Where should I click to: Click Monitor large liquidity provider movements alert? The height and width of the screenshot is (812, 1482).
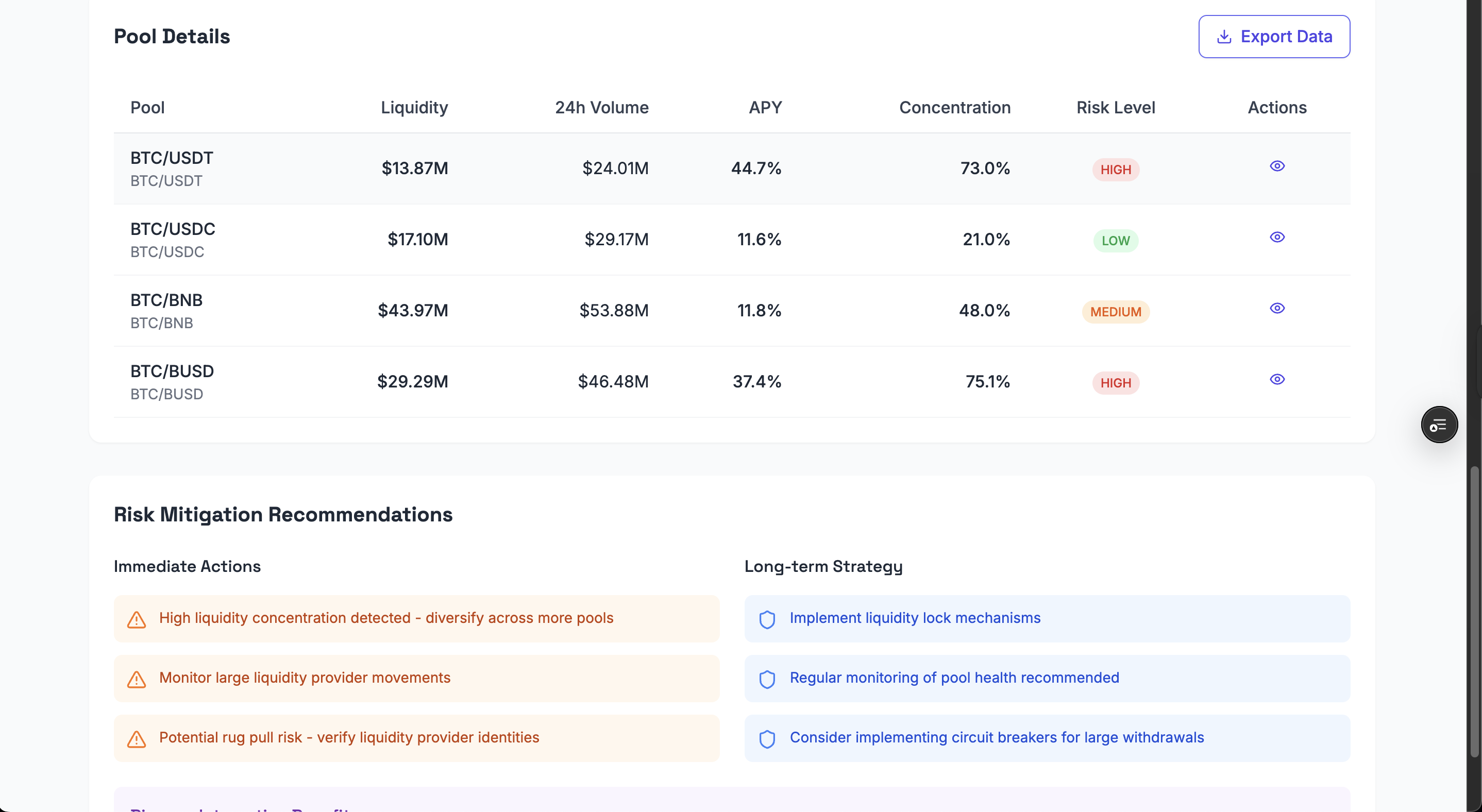click(305, 678)
